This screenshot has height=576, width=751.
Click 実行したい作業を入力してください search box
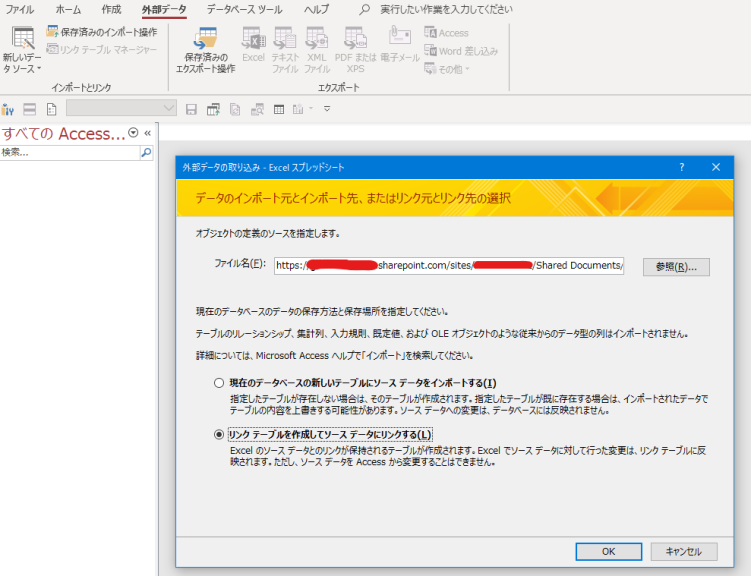446,9
